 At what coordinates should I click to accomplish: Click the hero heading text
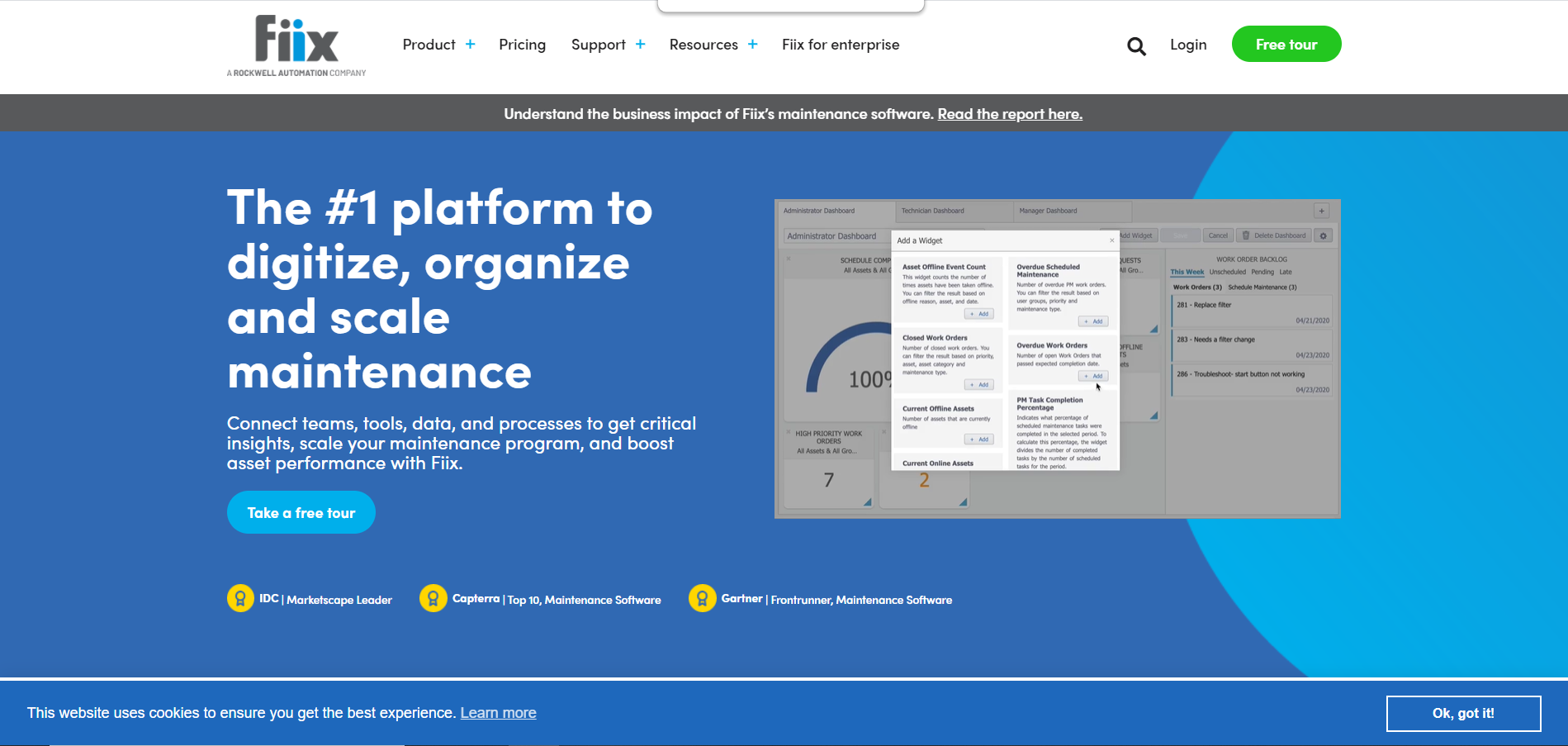440,289
